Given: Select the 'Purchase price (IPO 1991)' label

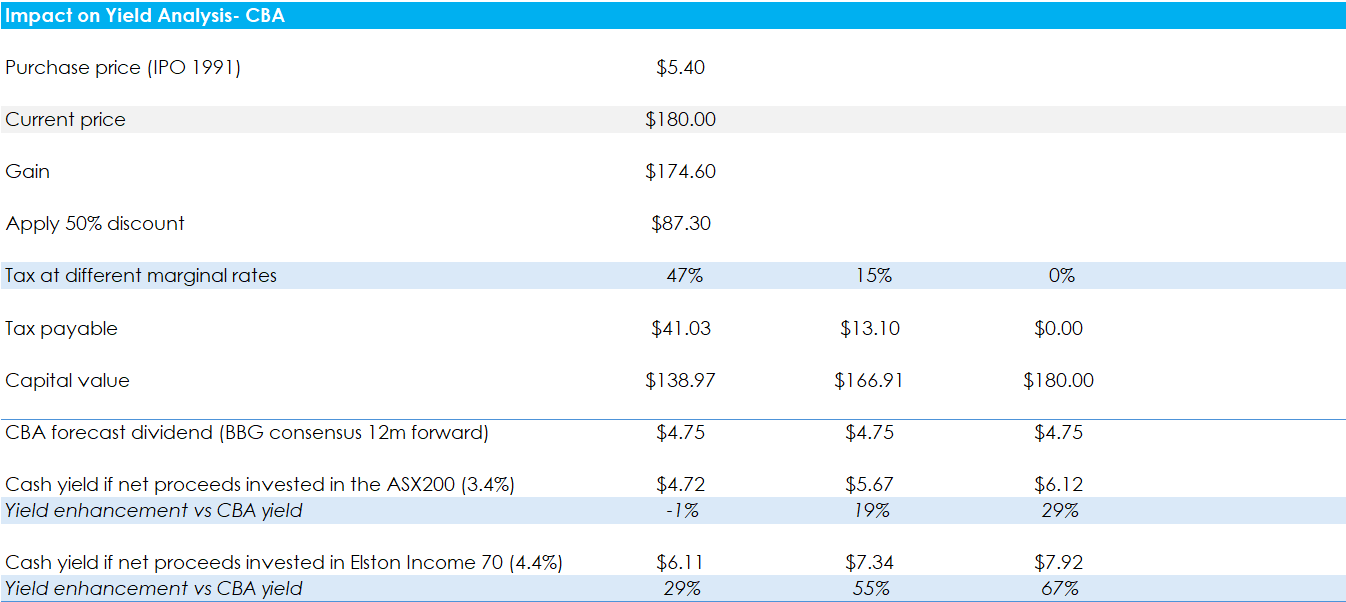Looking at the screenshot, I should [123, 68].
